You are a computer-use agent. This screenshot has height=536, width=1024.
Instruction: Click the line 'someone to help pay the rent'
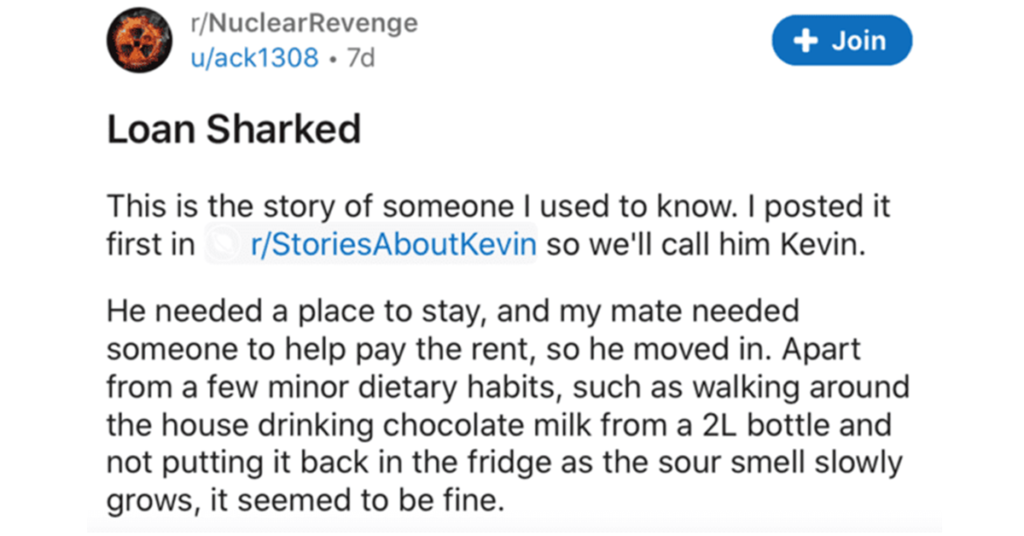483,349
